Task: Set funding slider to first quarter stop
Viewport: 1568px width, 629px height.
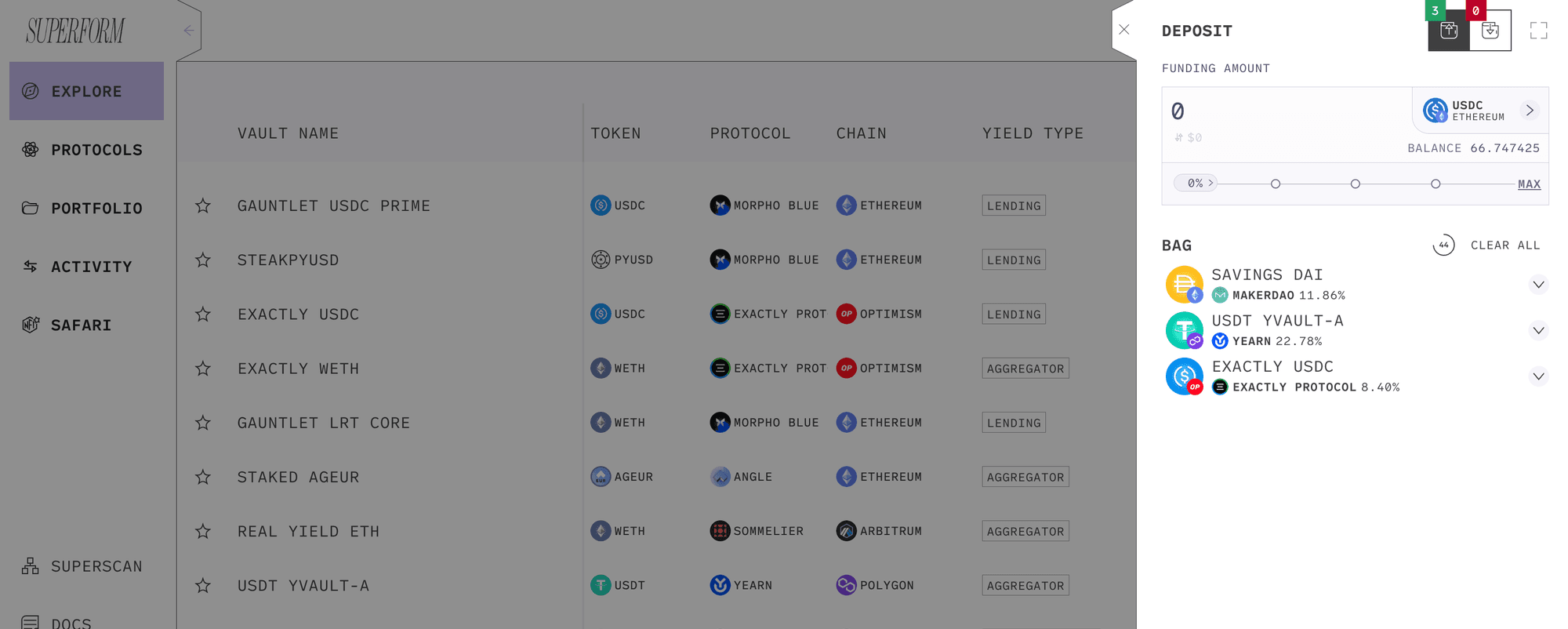Action: [x=1276, y=184]
